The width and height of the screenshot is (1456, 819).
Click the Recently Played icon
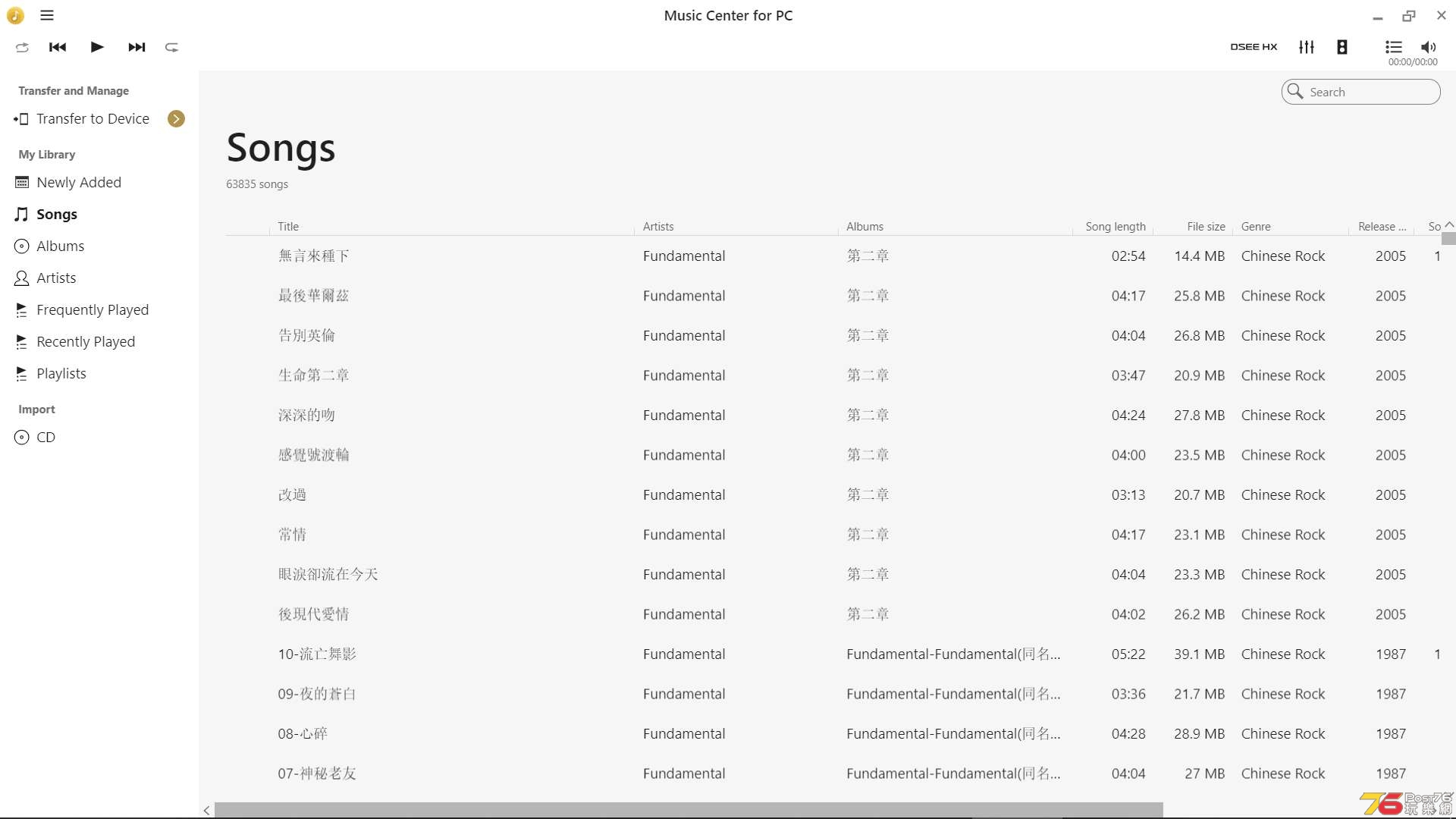tap(22, 342)
